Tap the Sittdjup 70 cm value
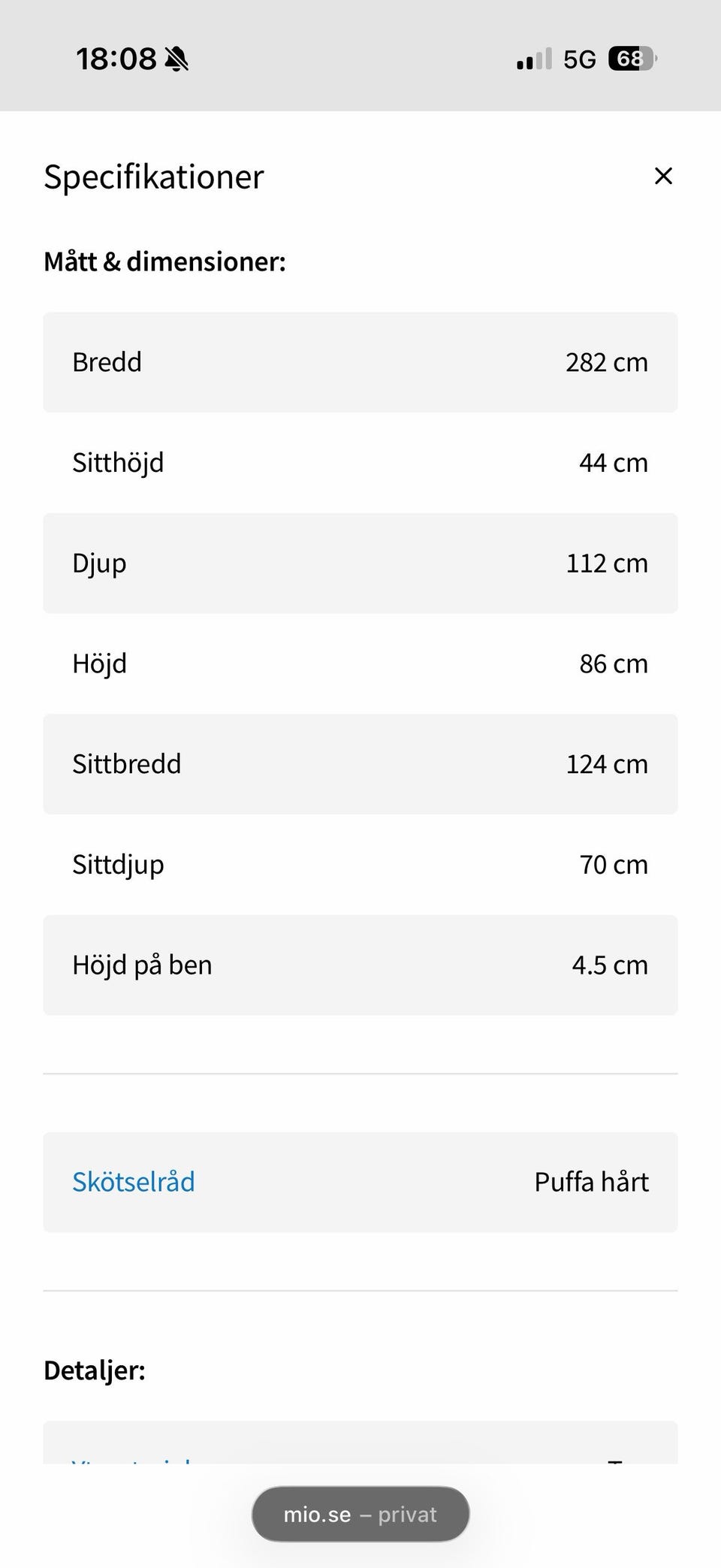721x1568 pixels. click(x=613, y=865)
